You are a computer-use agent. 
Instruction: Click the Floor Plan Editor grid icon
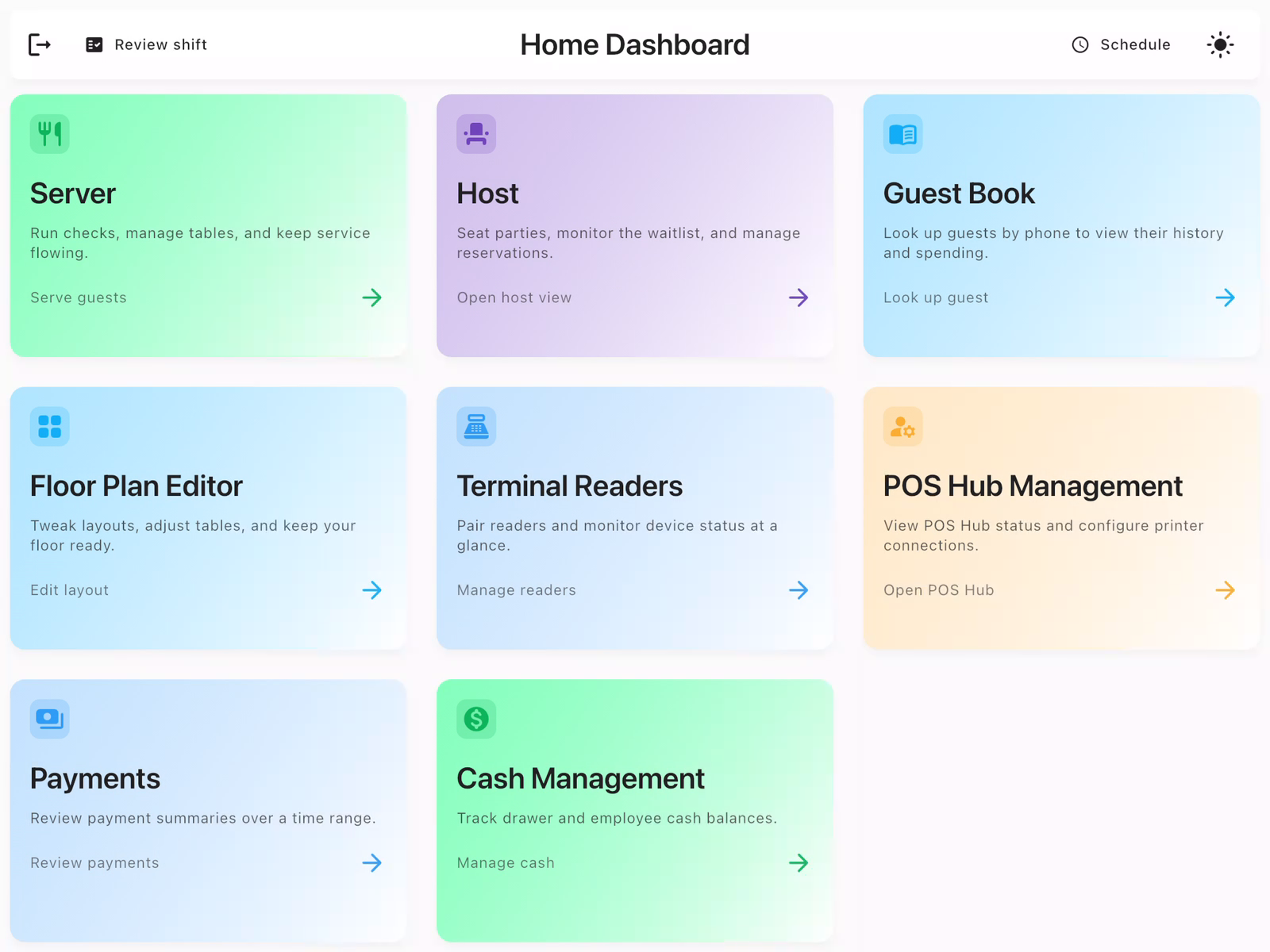click(x=49, y=426)
